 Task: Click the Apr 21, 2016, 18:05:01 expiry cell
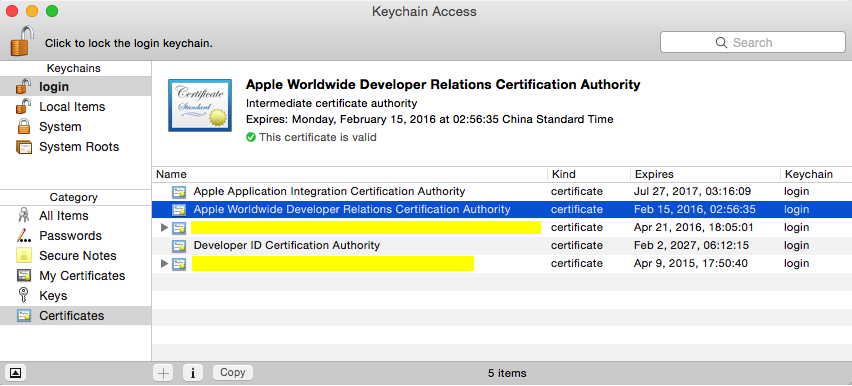point(694,227)
